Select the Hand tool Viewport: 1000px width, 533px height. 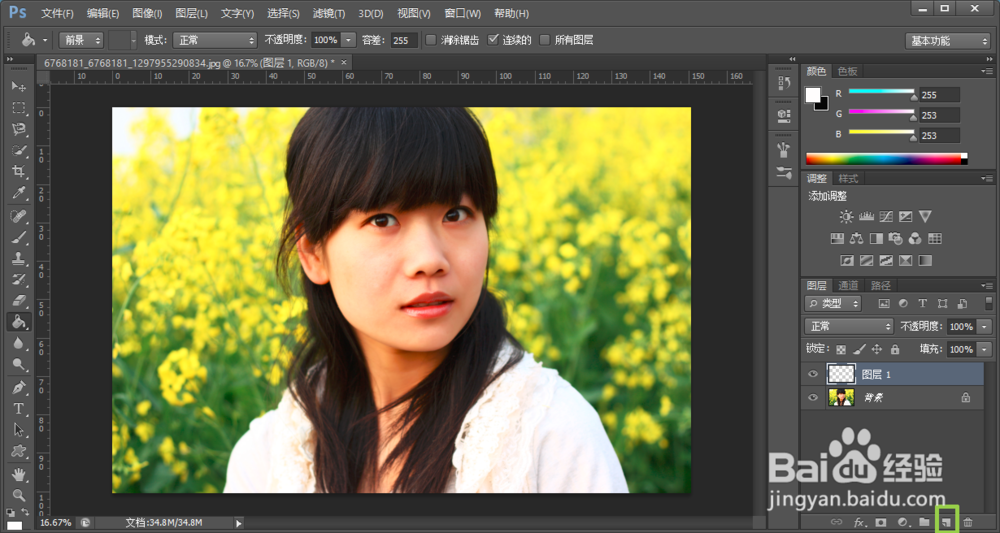point(19,474)
